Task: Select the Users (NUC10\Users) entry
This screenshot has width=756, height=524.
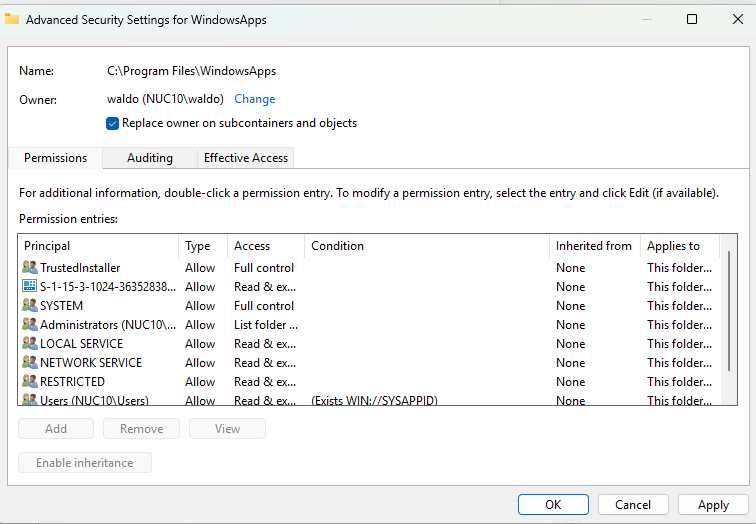Action: (x=369, y=399)
